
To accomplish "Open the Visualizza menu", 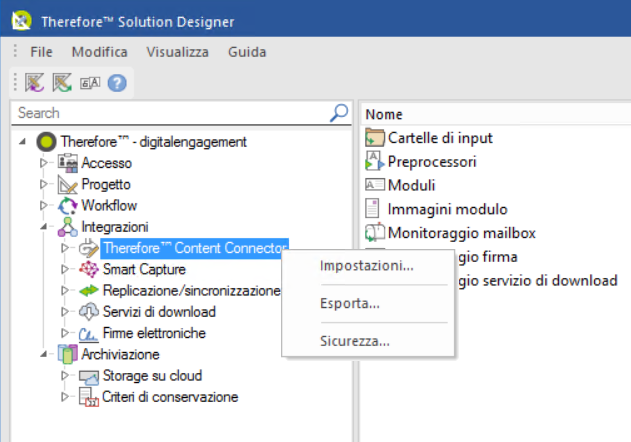I will point(177,51).
